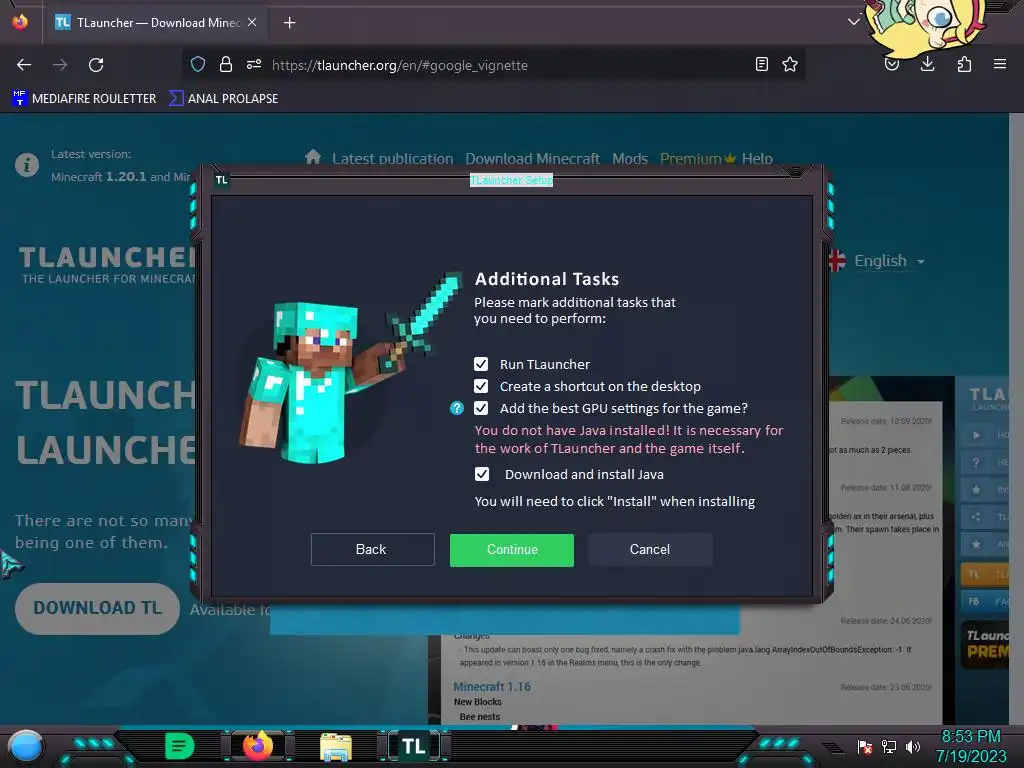Go back with the browser back arrow
Viewport: 1024px width, 768px height.
coord(24,65)
